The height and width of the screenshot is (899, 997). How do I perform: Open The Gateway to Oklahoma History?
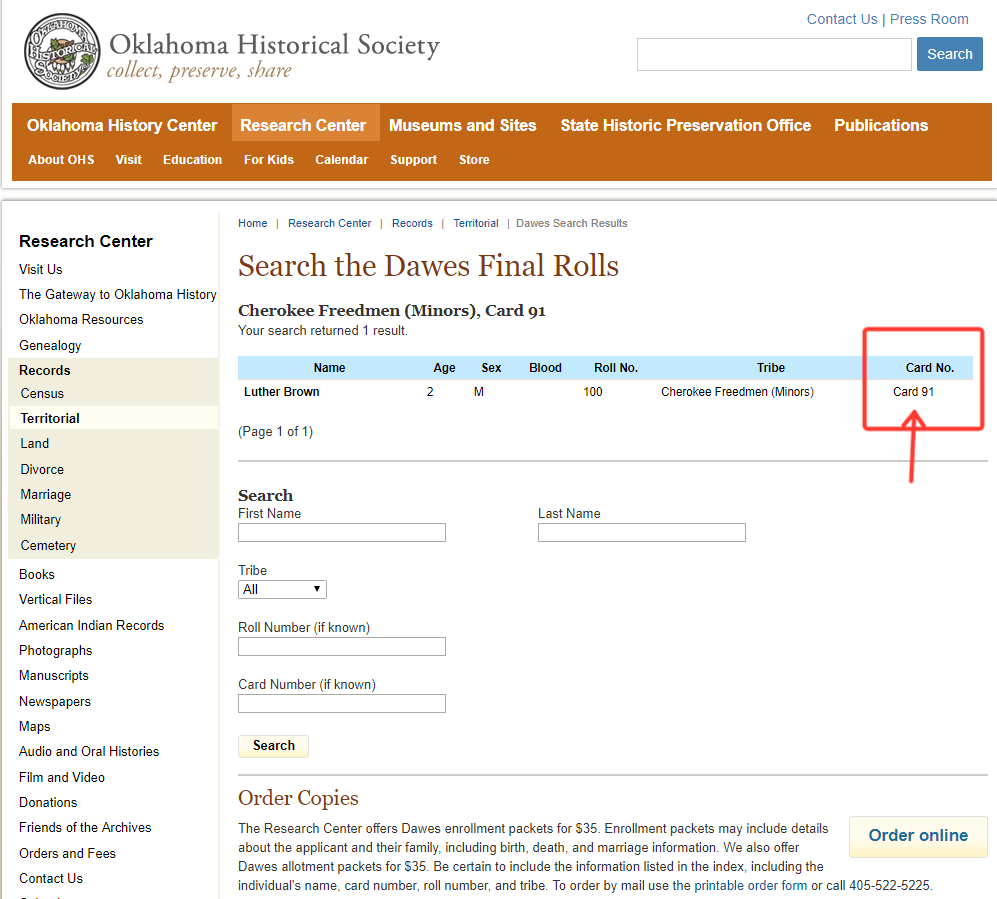[118, 294]
